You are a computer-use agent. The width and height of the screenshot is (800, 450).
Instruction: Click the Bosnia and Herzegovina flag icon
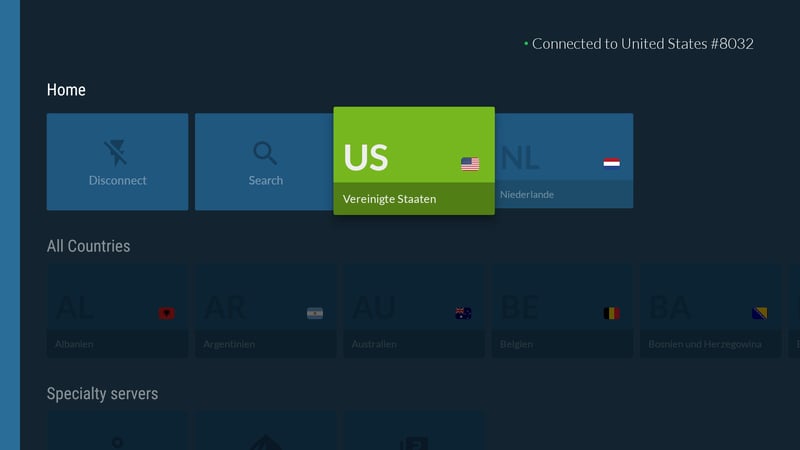[x=760, y=313]
